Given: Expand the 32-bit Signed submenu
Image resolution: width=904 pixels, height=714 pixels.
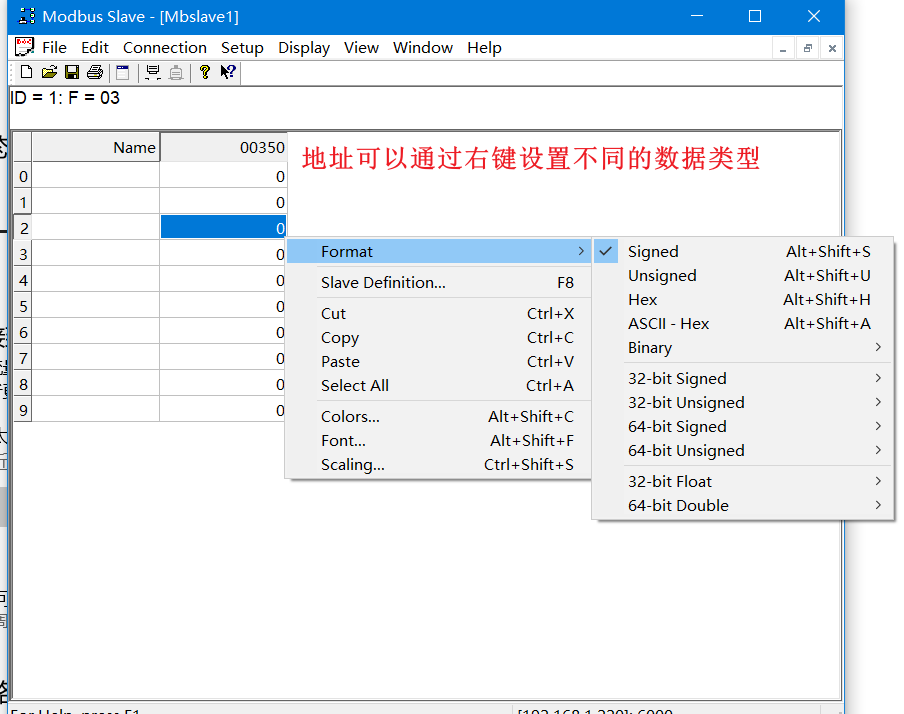Looking at the screenshot, I should (x=743, y=378).
